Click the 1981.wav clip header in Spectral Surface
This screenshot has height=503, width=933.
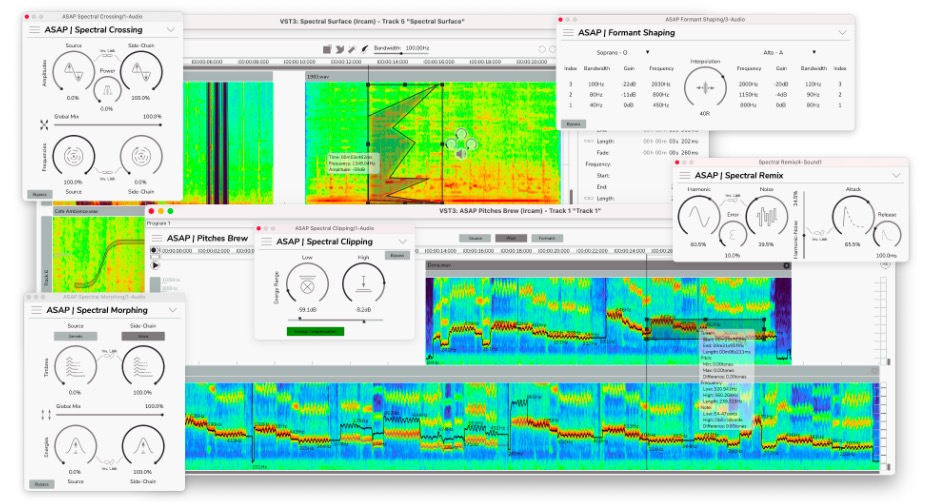[433, 77]
